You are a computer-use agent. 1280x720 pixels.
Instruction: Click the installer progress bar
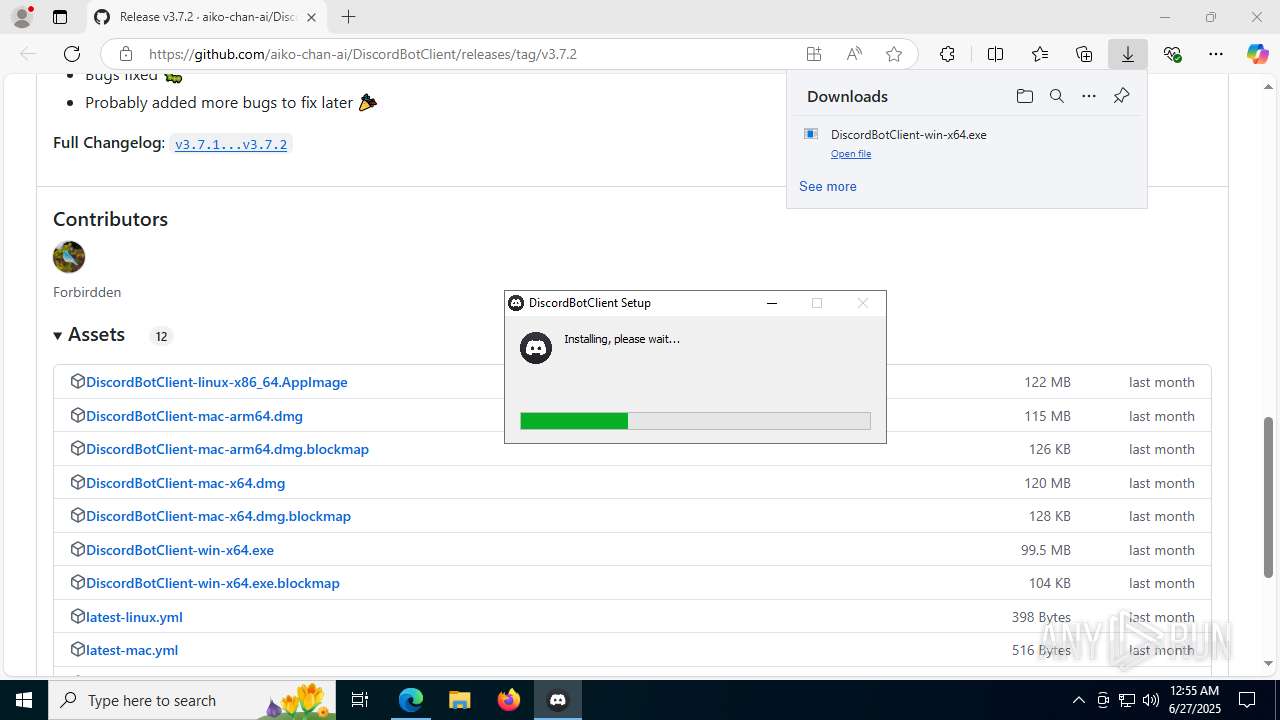coord(695,421)
